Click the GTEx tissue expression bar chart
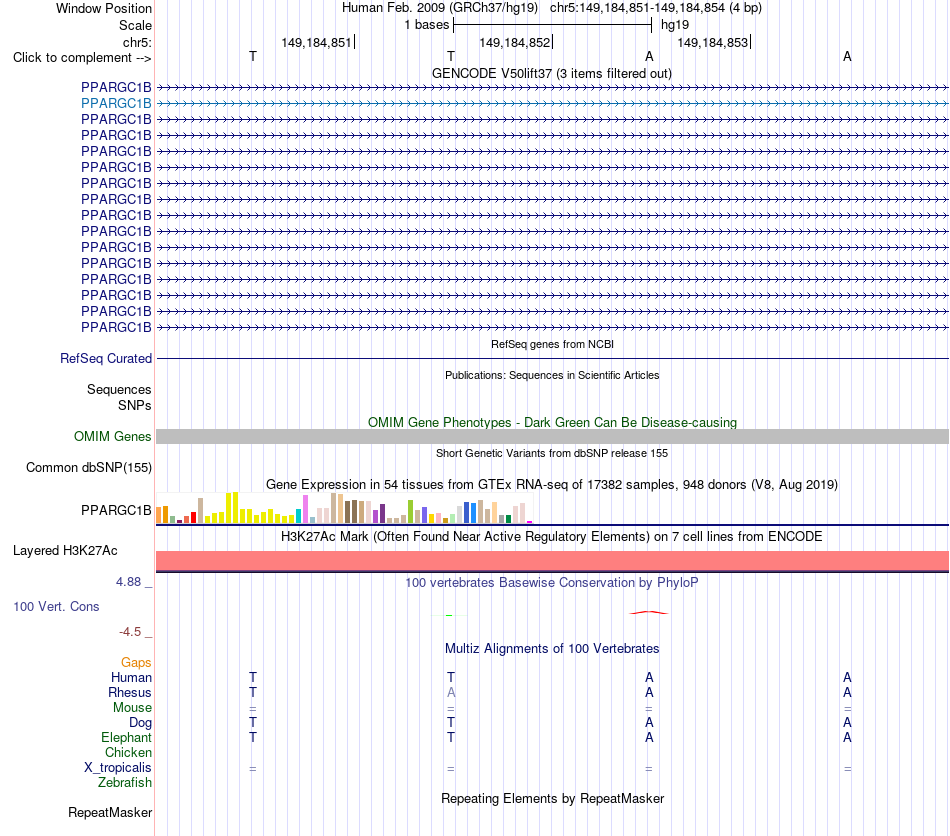 [344, 508]
